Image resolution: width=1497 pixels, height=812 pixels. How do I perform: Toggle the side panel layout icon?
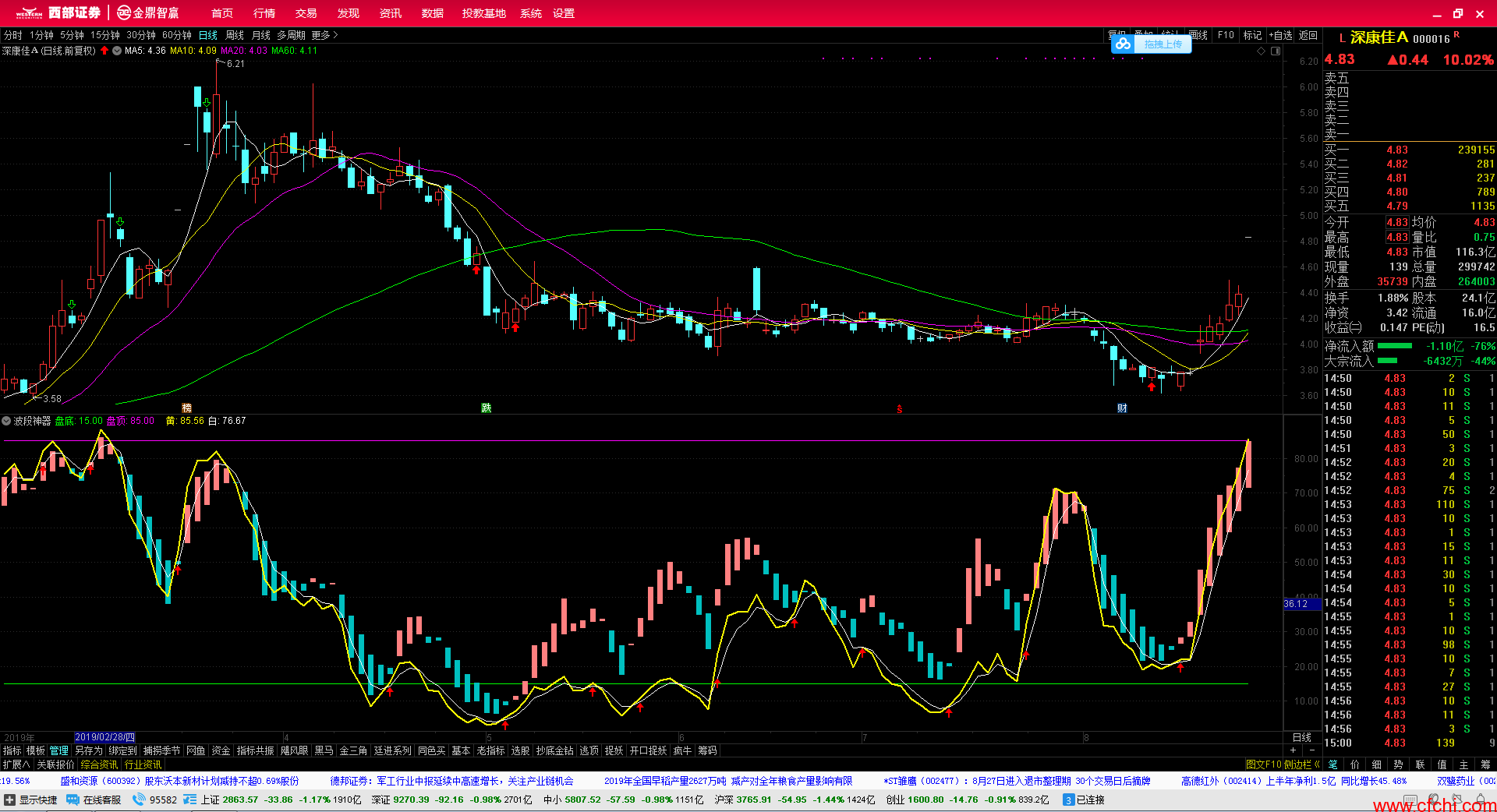1276,51
